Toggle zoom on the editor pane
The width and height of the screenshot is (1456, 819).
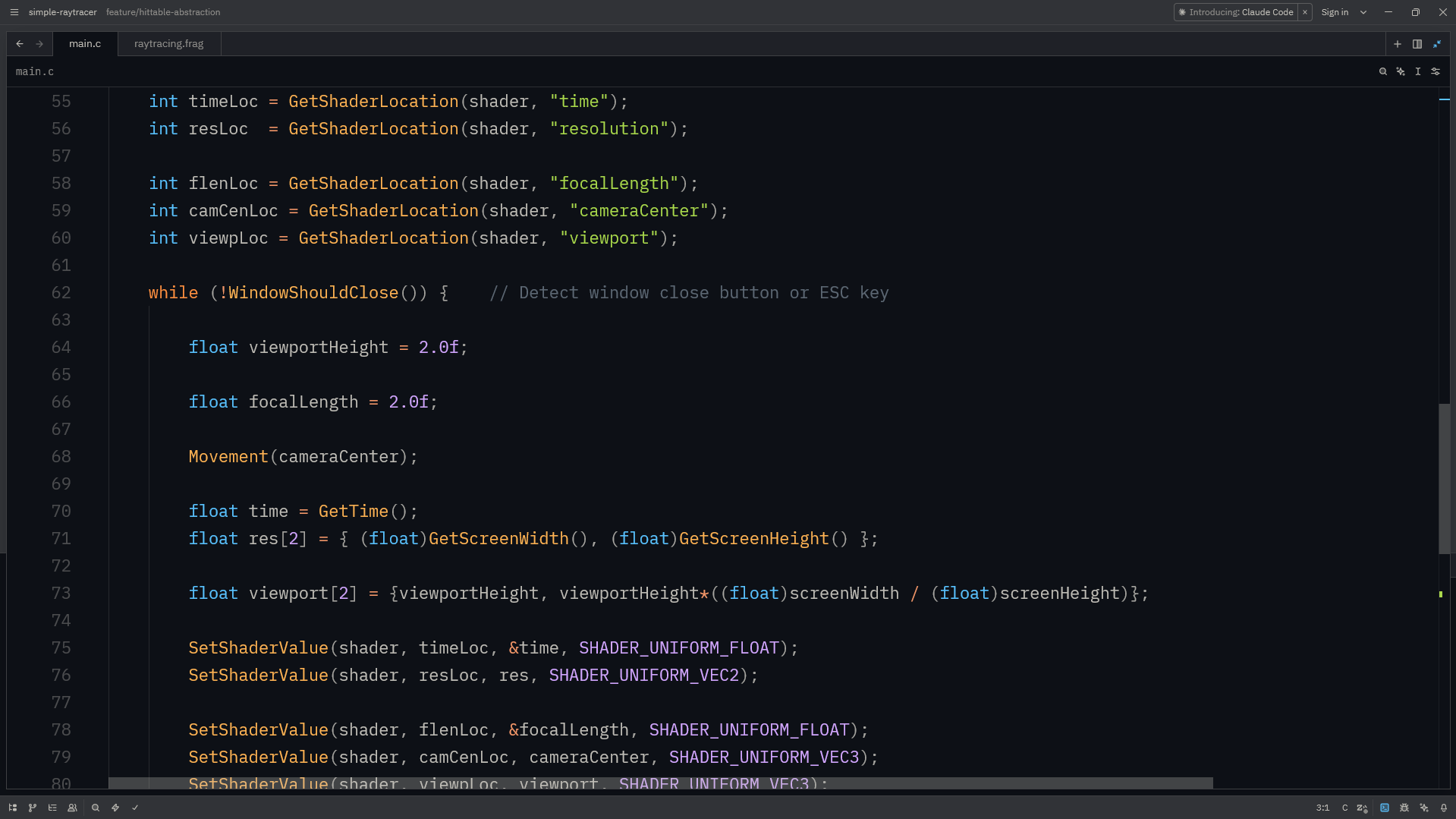tap(1437, 44)
